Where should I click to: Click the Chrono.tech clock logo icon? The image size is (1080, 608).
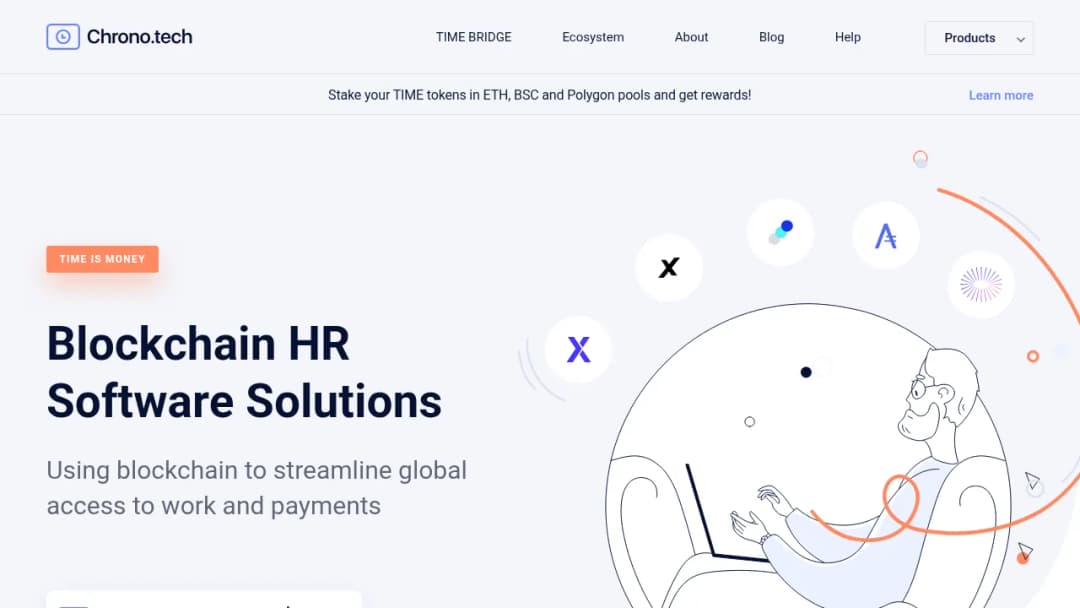click(63, 37)
